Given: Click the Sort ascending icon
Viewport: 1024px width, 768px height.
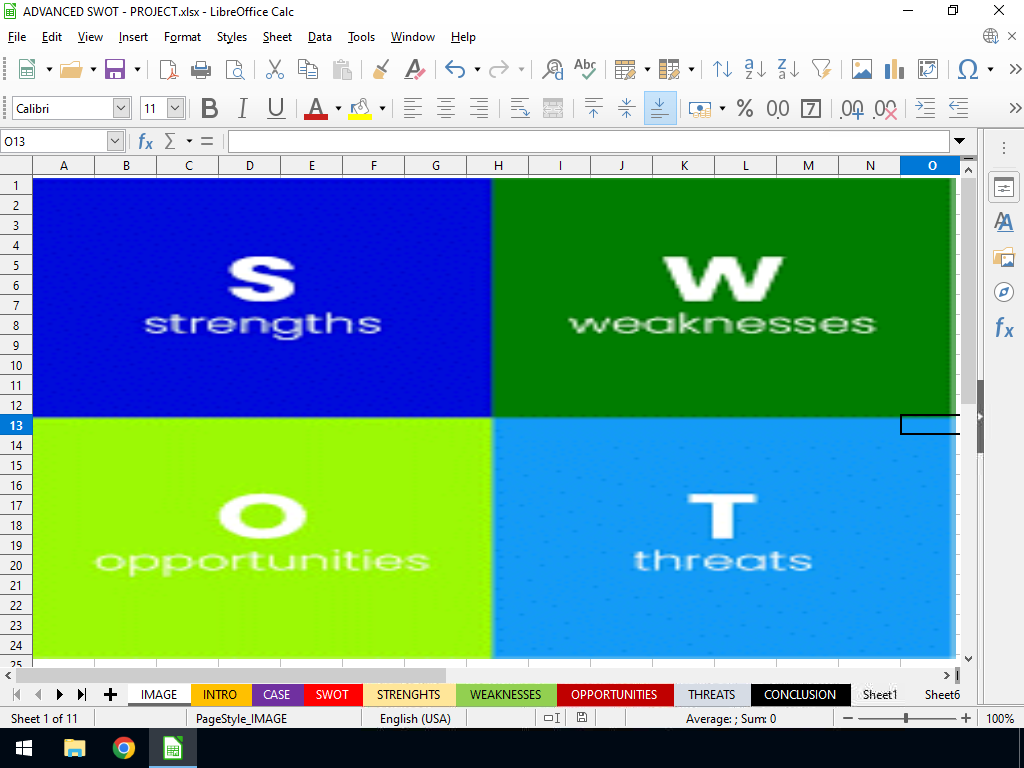Looking at the screenshot, I should click(x=756, y=69).
